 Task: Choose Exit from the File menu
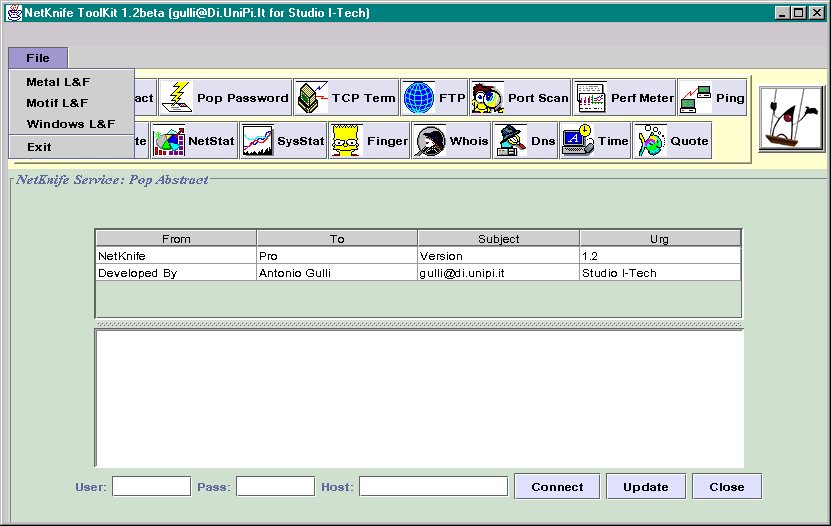(72, 147)
